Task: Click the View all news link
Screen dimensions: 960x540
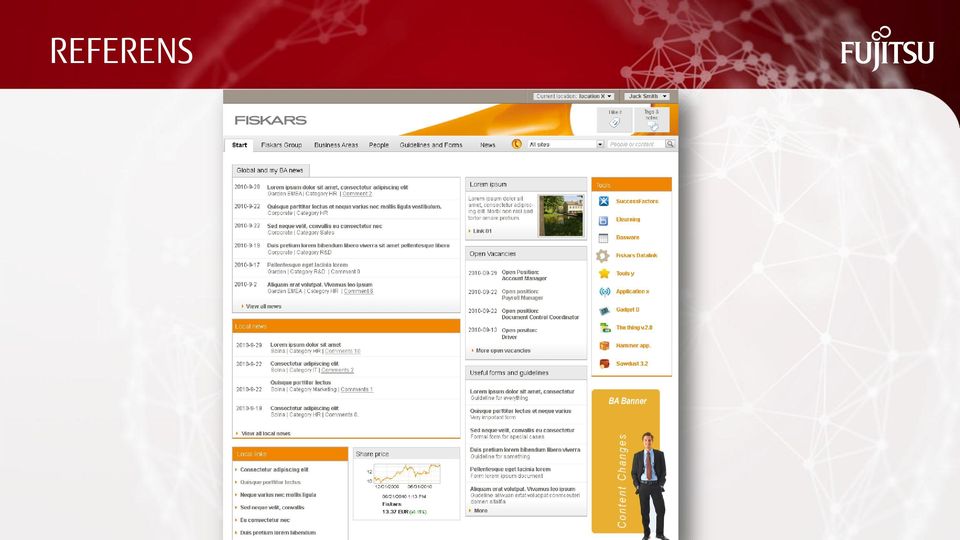Action: 263,306
